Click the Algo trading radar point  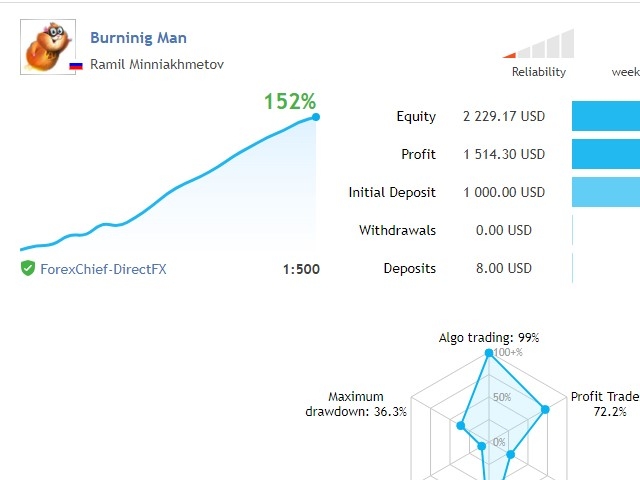click(489, 353)
